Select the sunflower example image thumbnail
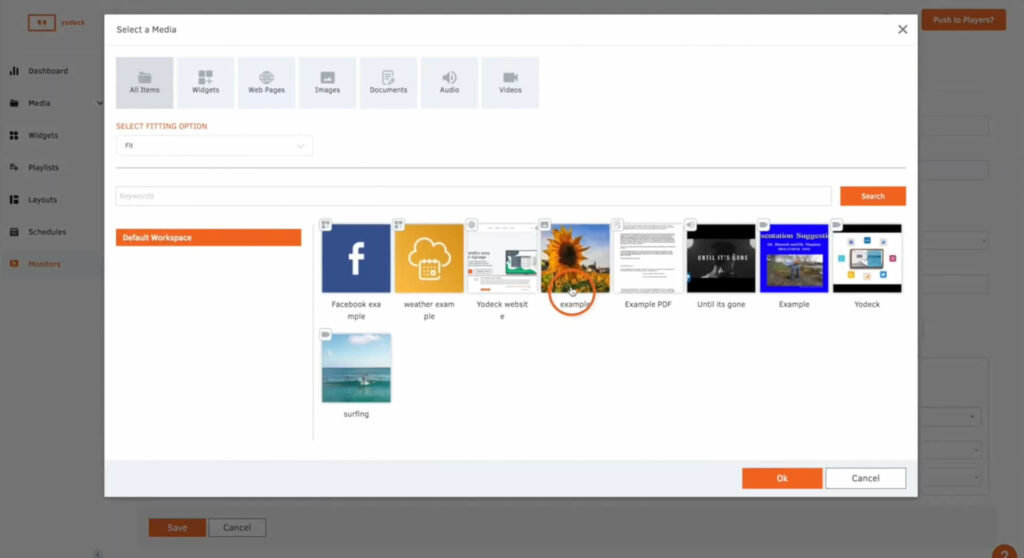The width and height of the screenshot is (1024, 558). click(575, 258)
